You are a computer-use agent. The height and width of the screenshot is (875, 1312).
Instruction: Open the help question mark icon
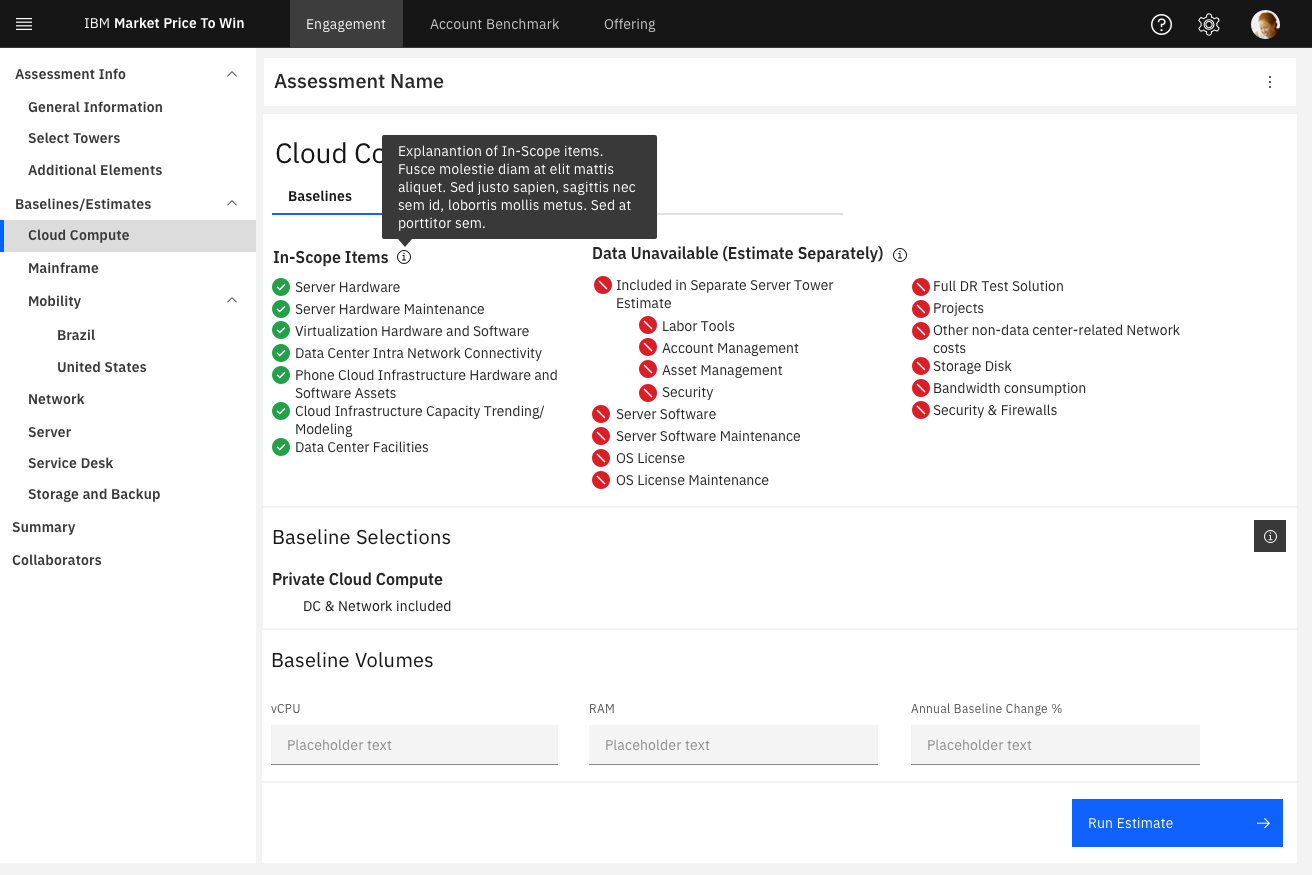(1161, 24)
